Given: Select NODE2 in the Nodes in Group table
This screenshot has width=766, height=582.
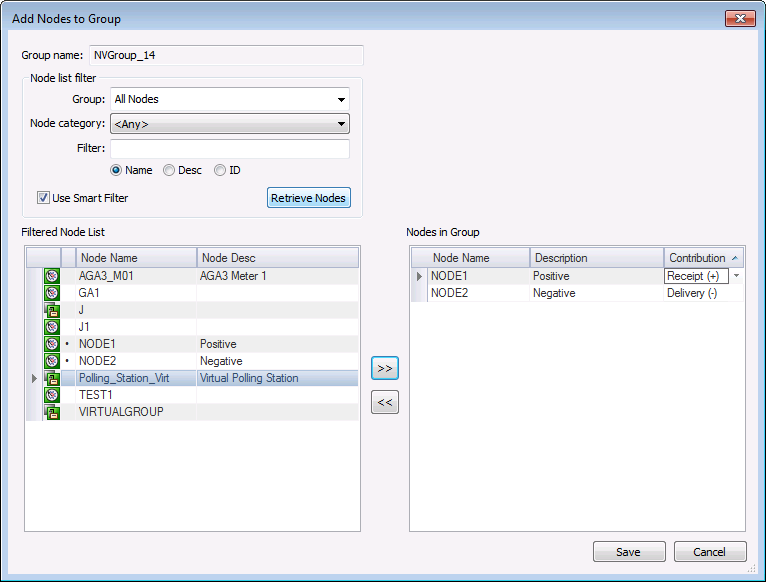Looking at the screenshot, I should pyautogui.click(x=449, y=293).
